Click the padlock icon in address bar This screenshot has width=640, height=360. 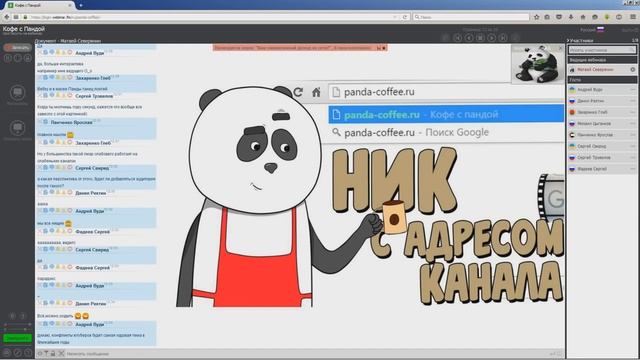pos(25,17)
